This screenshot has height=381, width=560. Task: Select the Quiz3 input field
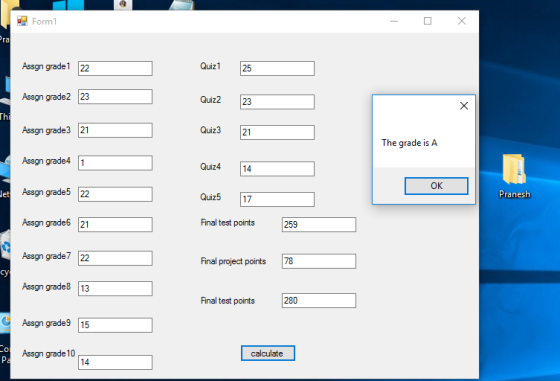(277, 132)
